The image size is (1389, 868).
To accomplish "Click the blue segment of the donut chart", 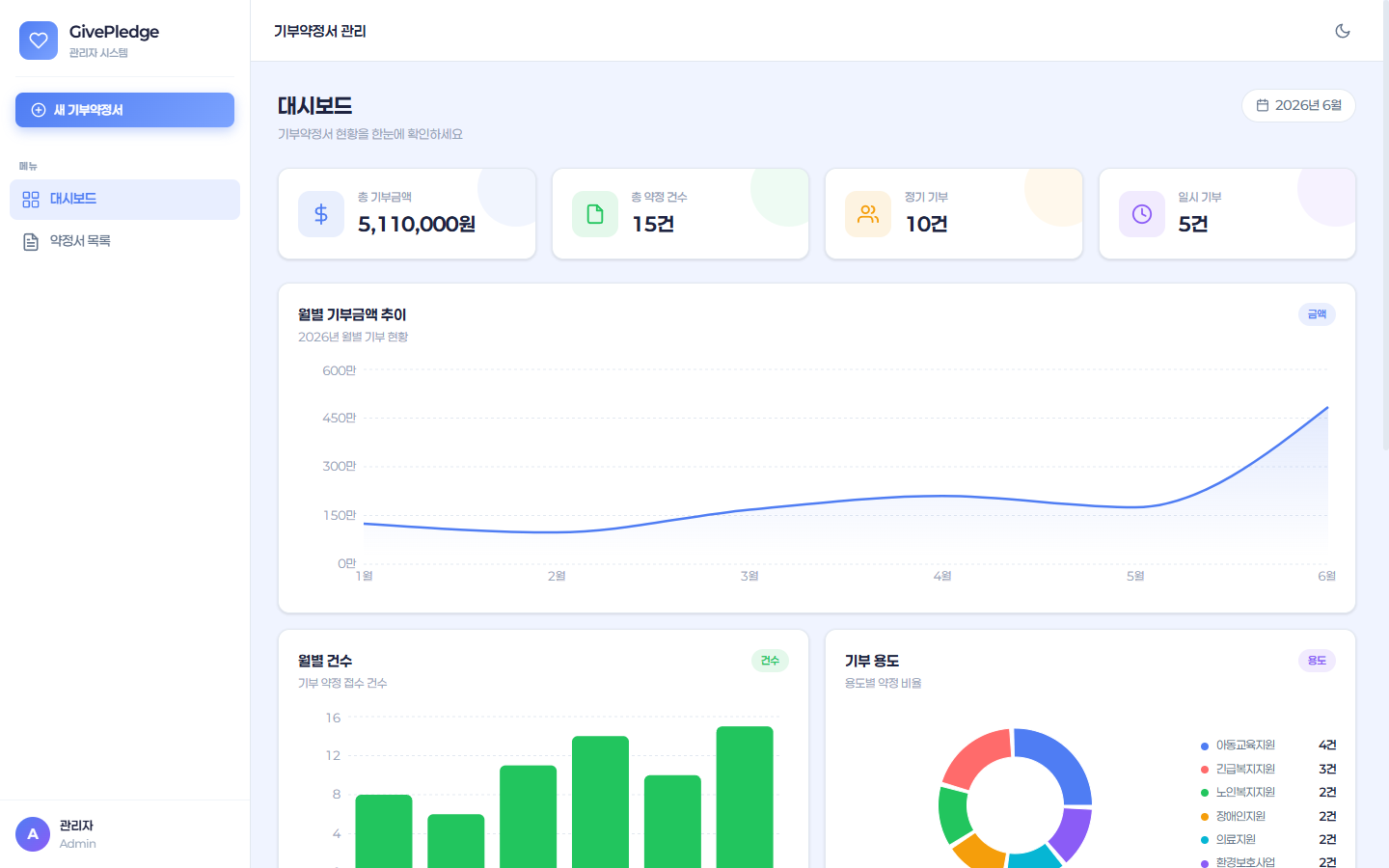I will point(1063,756).
